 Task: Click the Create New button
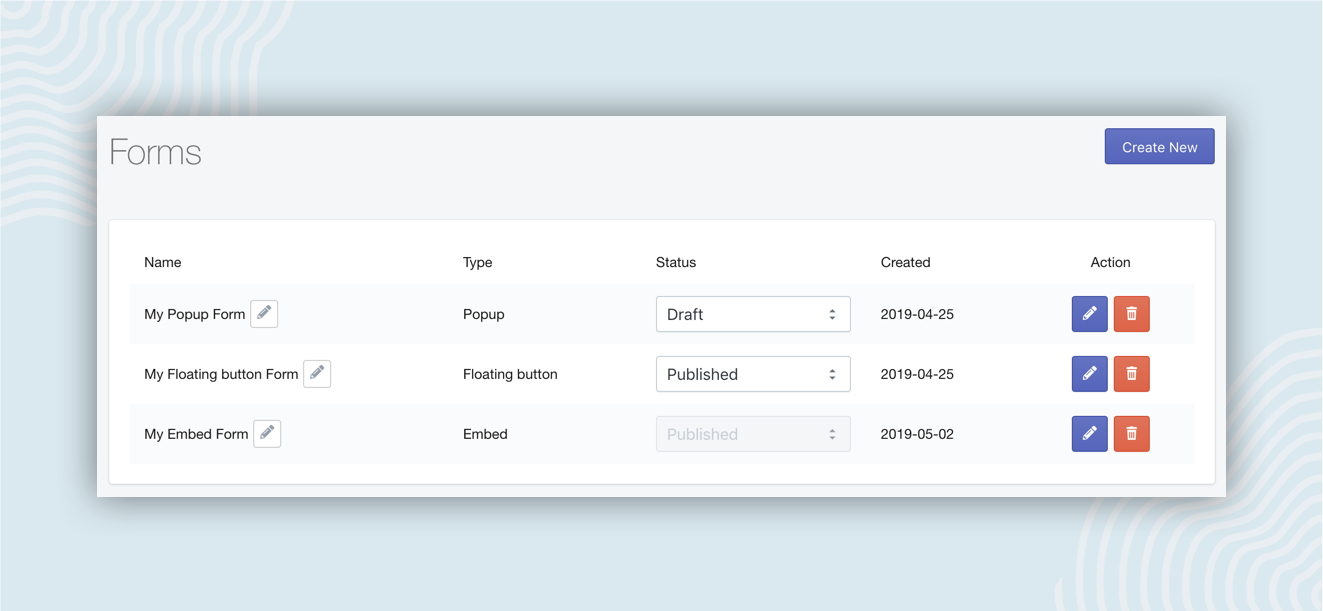[x=1159, y=146]
